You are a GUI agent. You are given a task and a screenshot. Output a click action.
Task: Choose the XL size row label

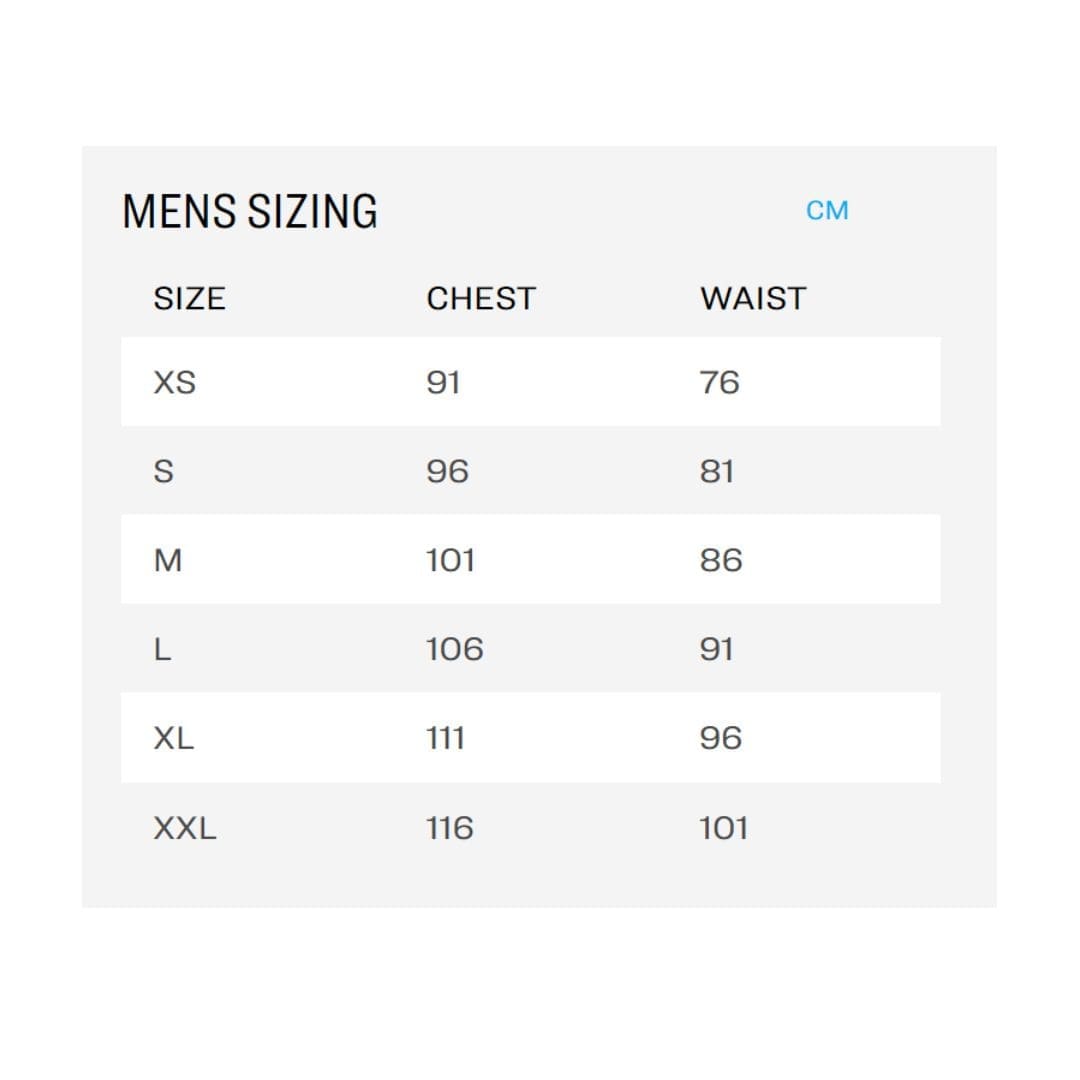click(174, 738)
